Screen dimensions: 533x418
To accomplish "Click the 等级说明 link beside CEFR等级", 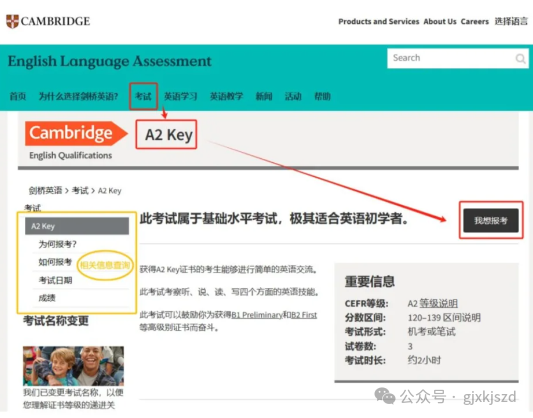I will (439, 303).
